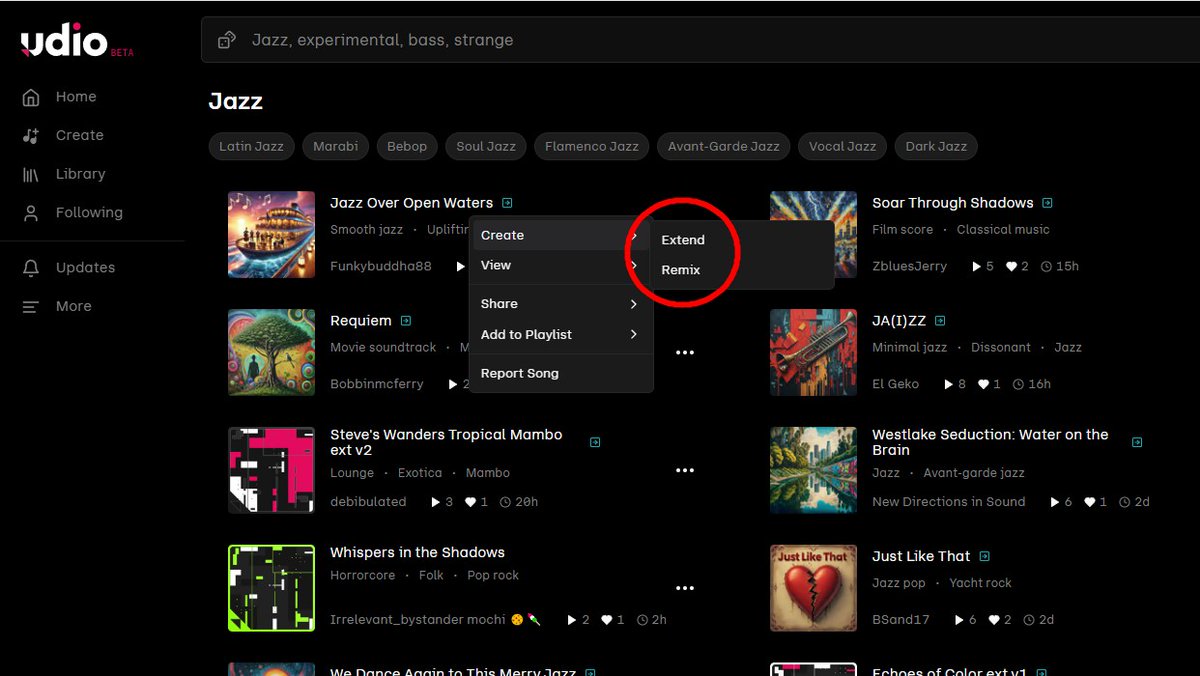The width and height of the screenshot is (1200, 676).
Task: Choose Report Song in context menu
Action: coord(561,373)
